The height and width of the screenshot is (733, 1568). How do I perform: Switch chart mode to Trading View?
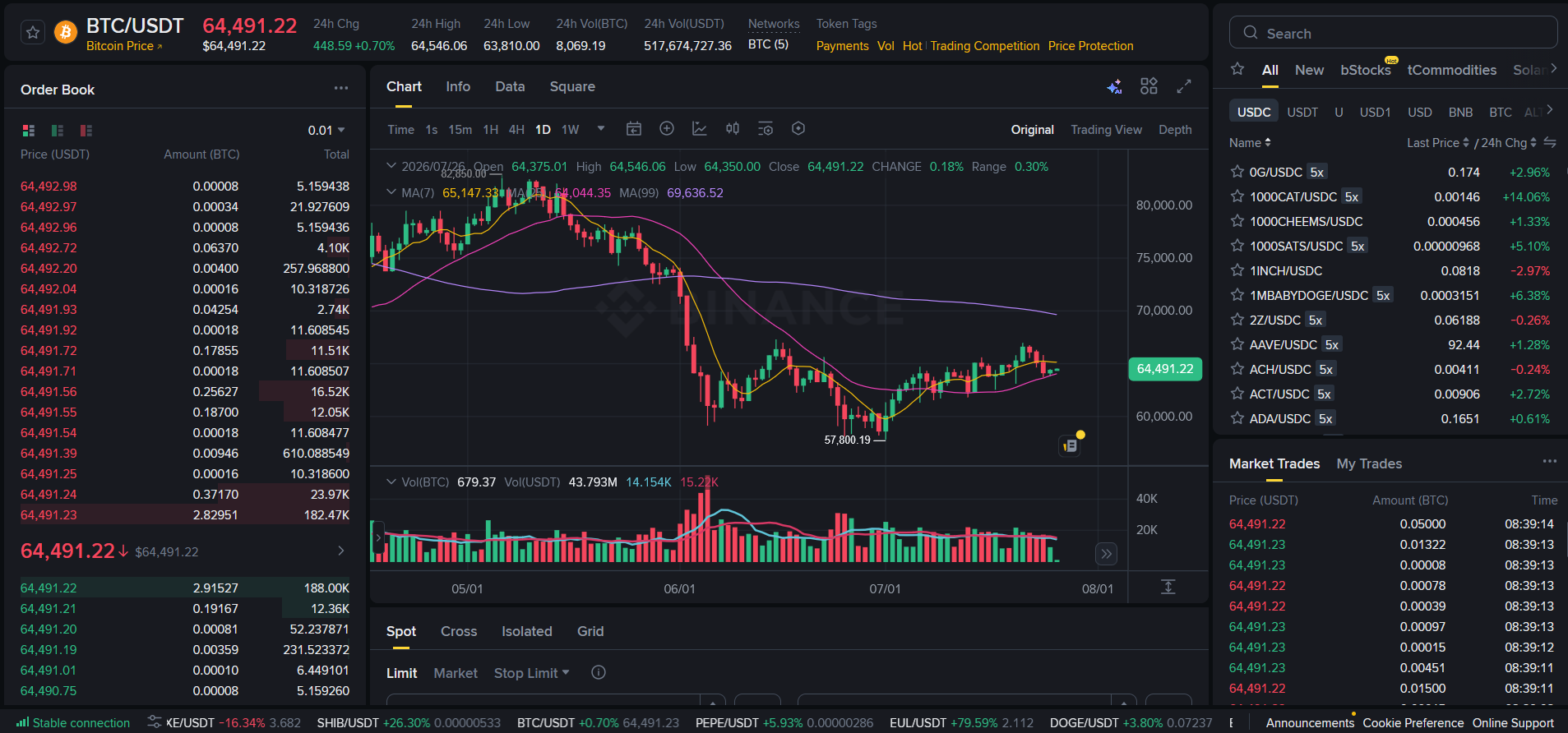(1106, 130)
